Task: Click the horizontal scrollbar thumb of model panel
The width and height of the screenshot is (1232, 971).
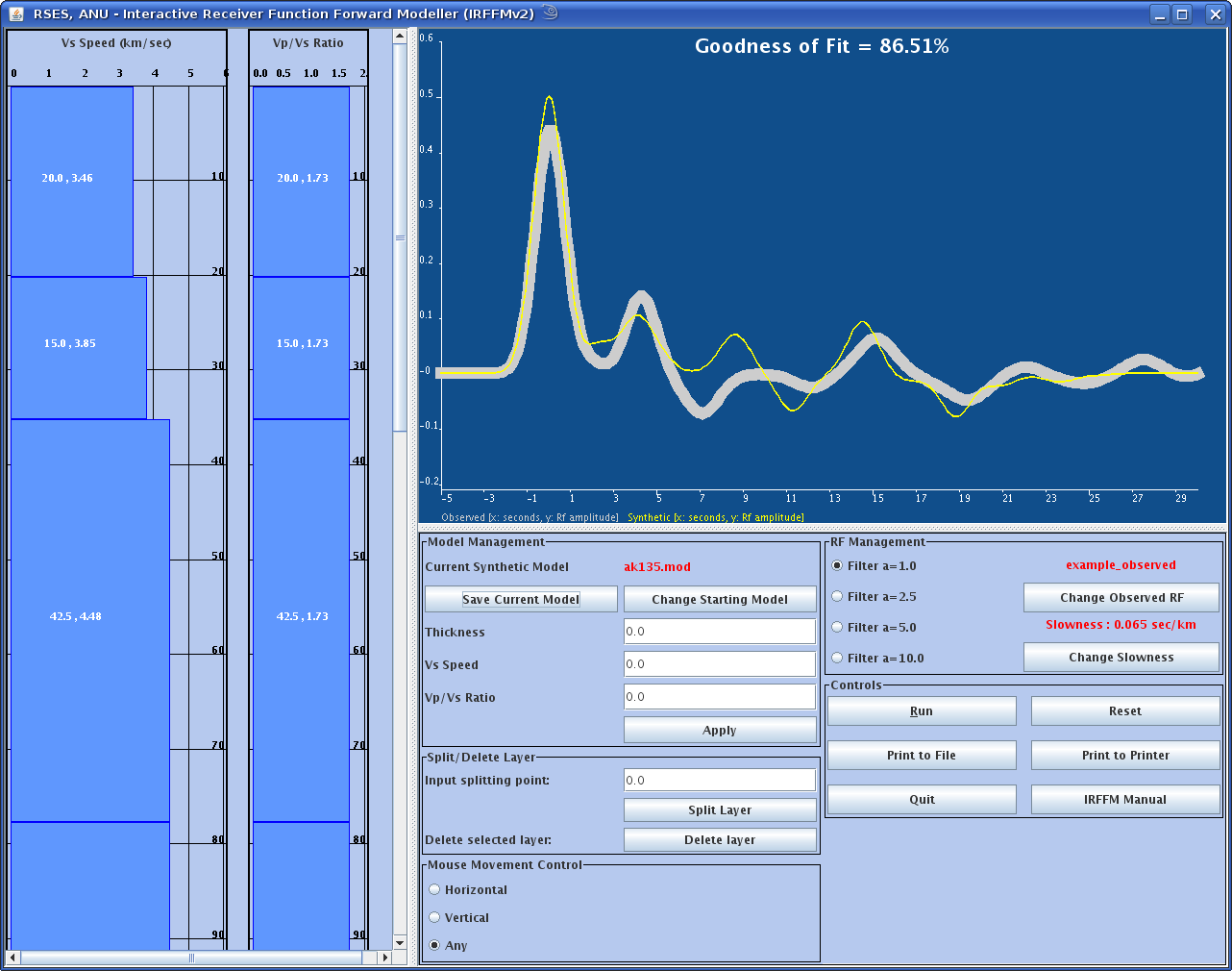Action: point(191,958)
